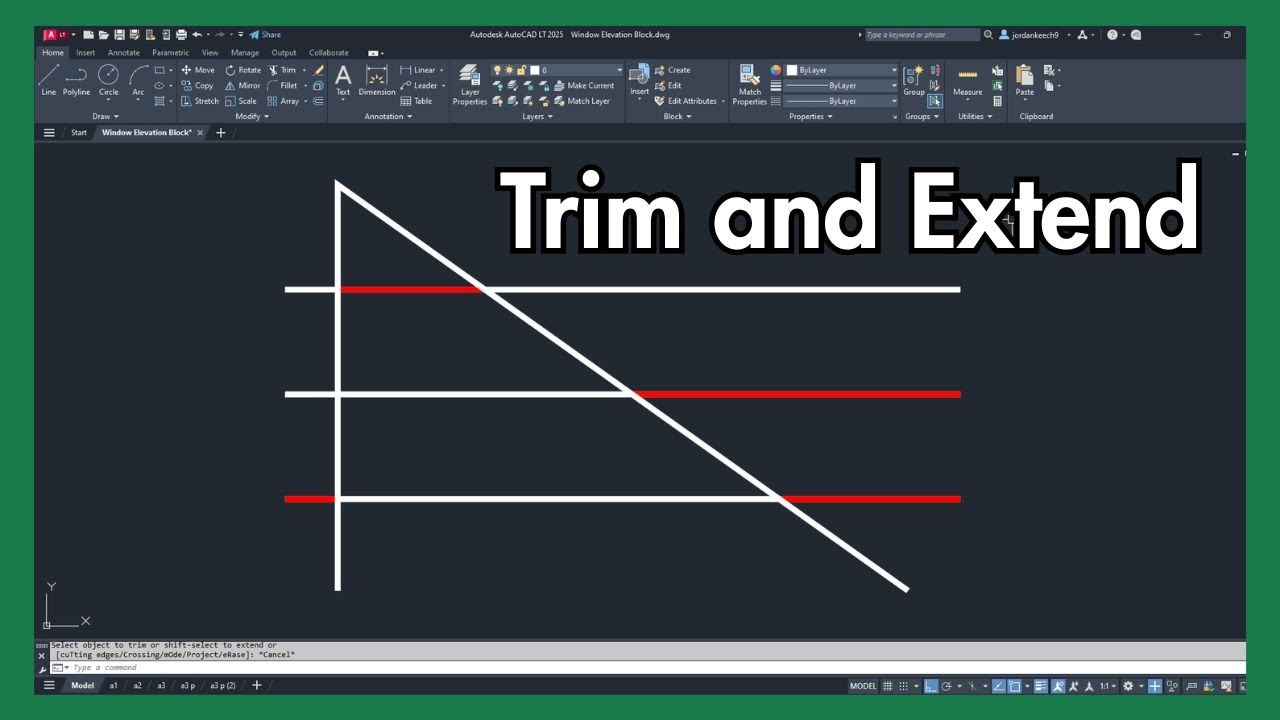Viewport: 1280px width, 720px height.
Task: Open the Annotate ribbon tab
Action: click(x=124, y=52)
